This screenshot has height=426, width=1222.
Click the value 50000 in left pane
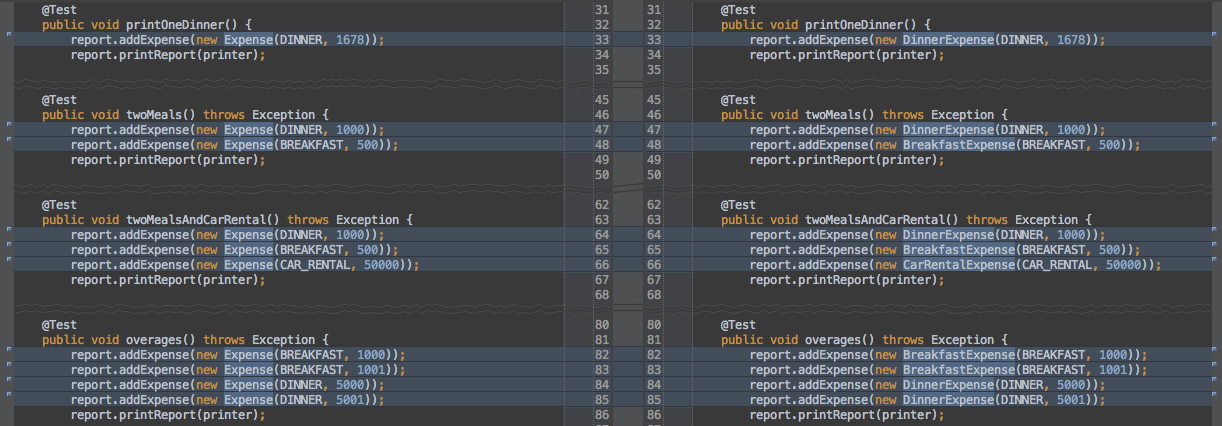[x=380, y=264]
